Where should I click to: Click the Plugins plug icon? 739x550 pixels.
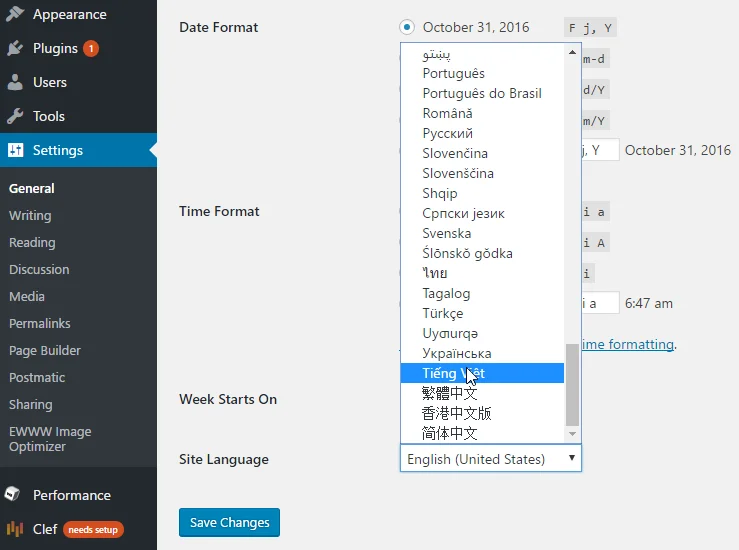[x=15, y=48]
